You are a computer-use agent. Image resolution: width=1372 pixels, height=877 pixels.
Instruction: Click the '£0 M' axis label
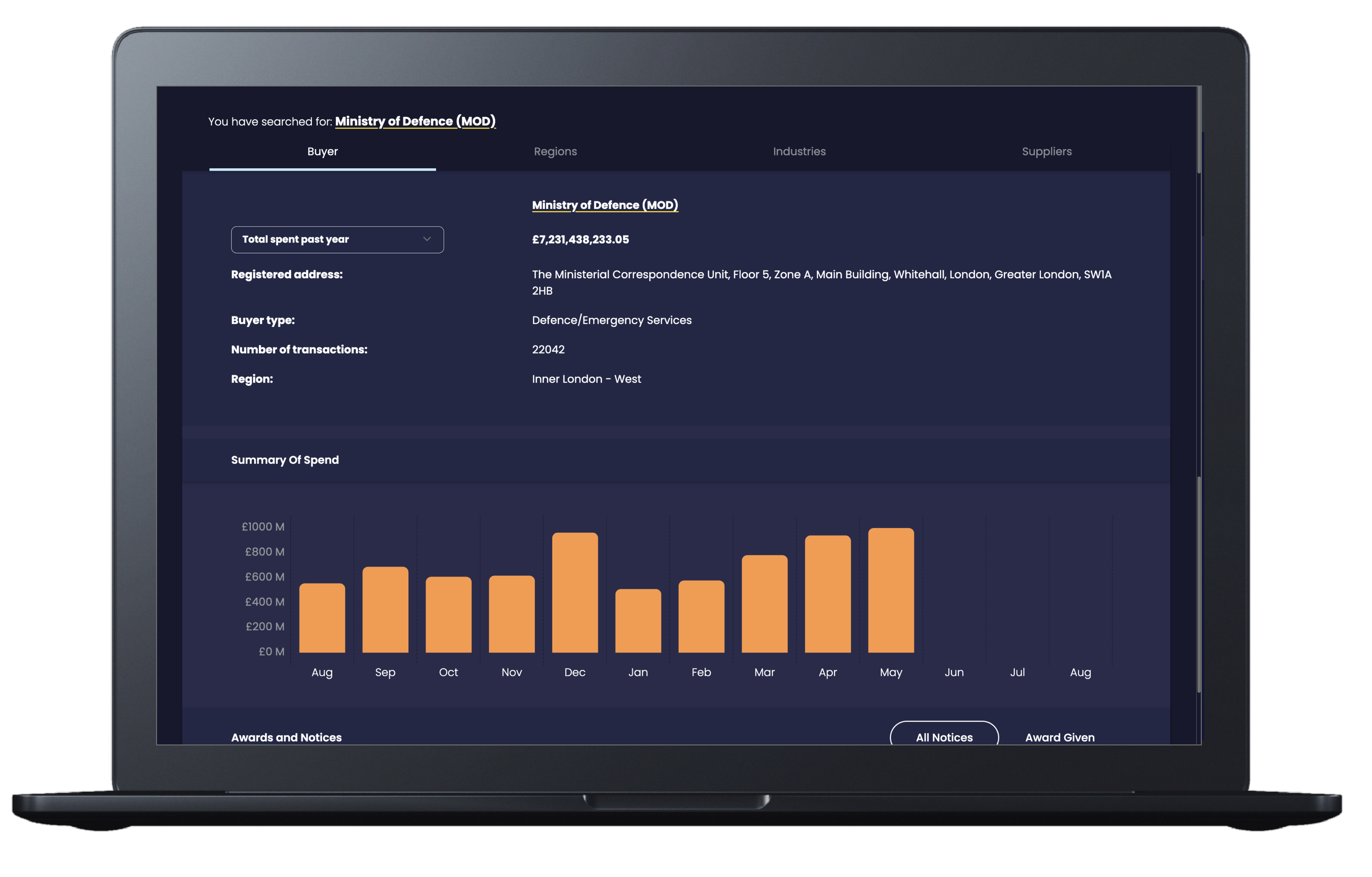tap(271, 651)
